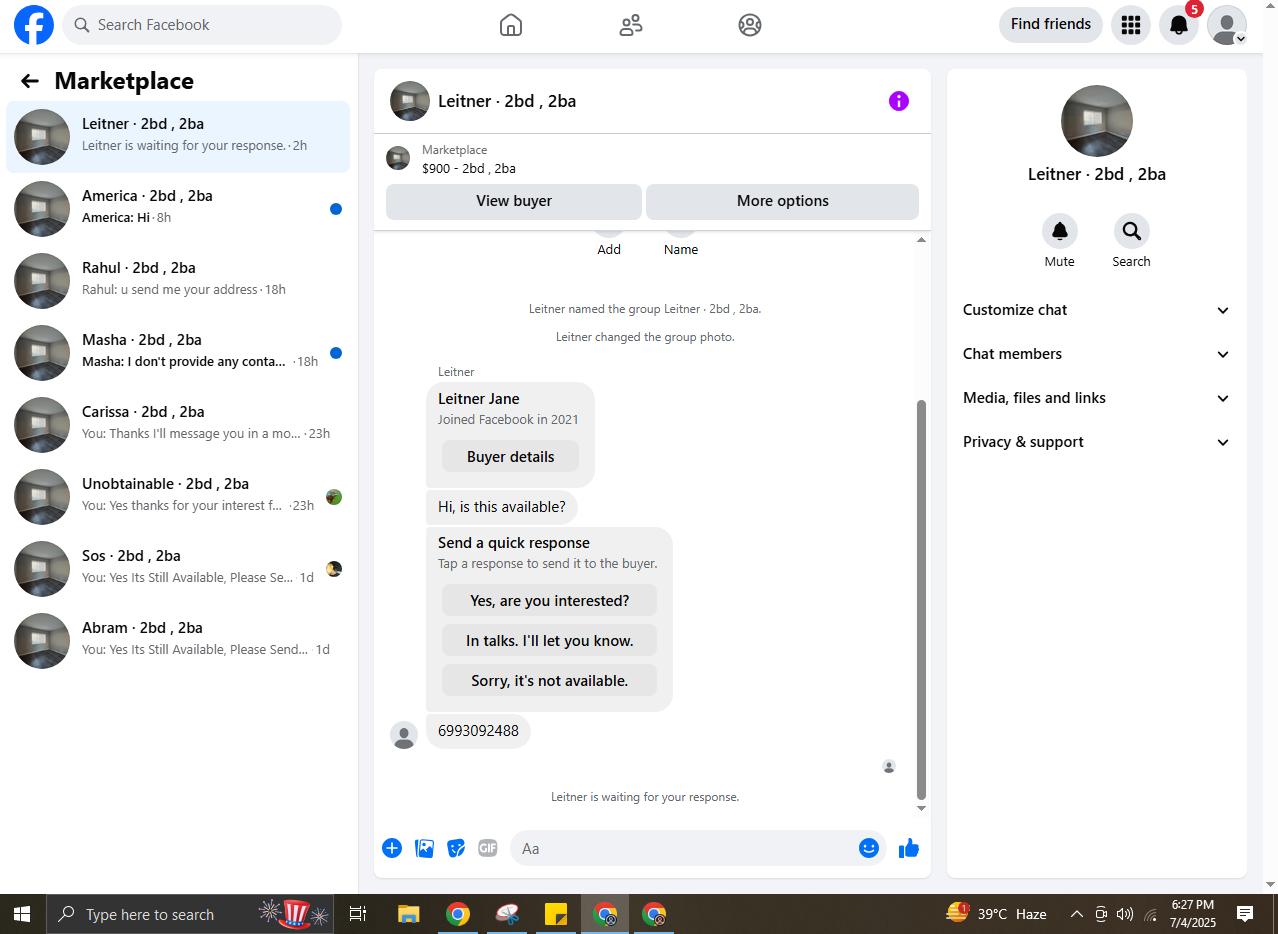Image resolution: width=1278 pixels, height=934 pixels.
Task: Mute the Leitner chat via bell icon
Action: pyautogui.click(x=1060, y=231)
